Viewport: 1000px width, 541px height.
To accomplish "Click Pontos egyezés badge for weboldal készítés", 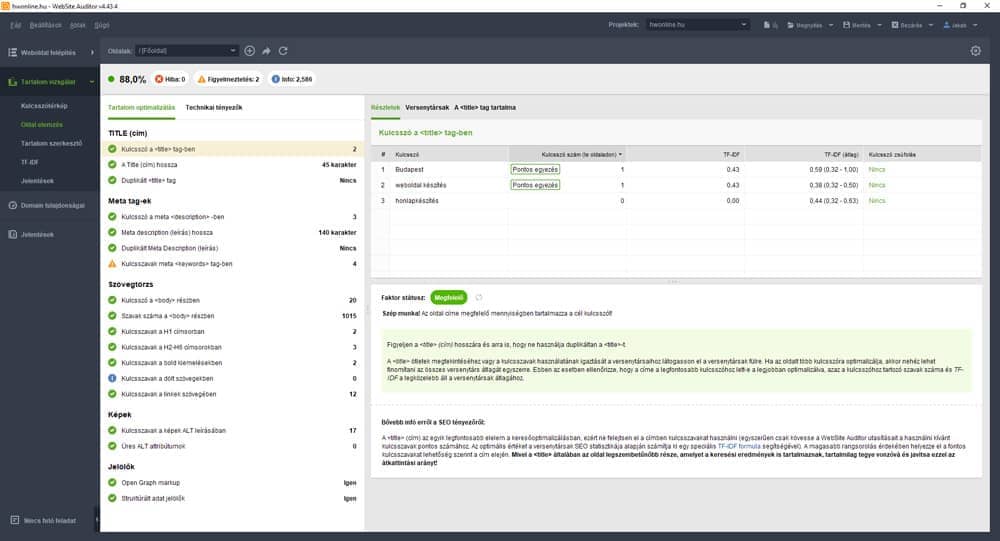I will 535,185.
